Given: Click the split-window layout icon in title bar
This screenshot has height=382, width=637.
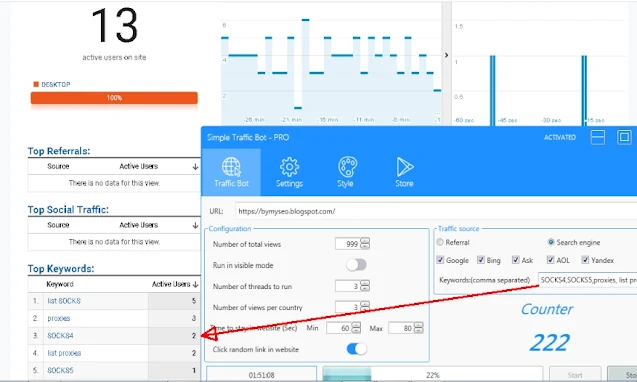Looking at the screenshot, I should [598, 137].
